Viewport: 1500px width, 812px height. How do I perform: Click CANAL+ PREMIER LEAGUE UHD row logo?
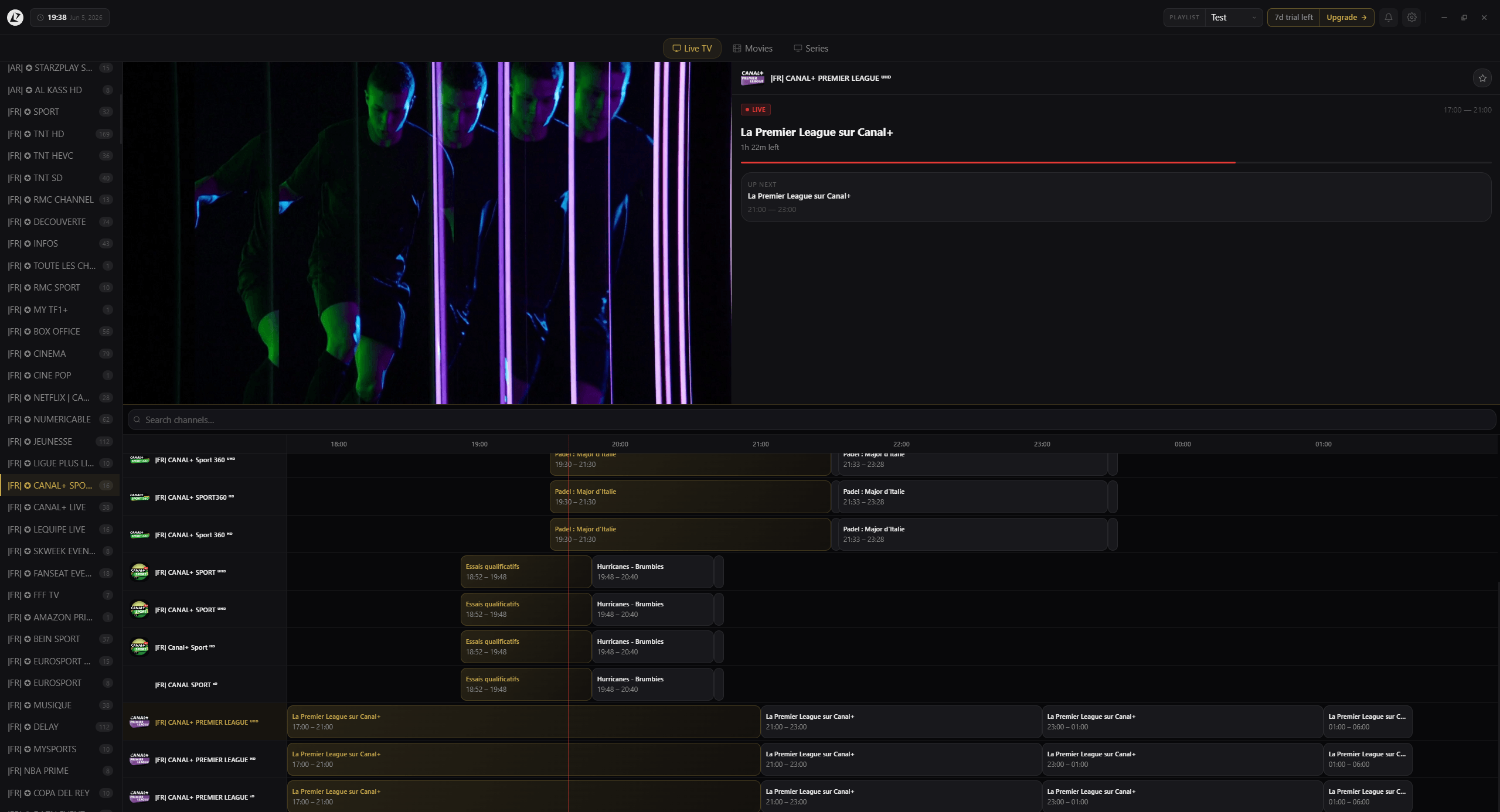tap(140, 721)
